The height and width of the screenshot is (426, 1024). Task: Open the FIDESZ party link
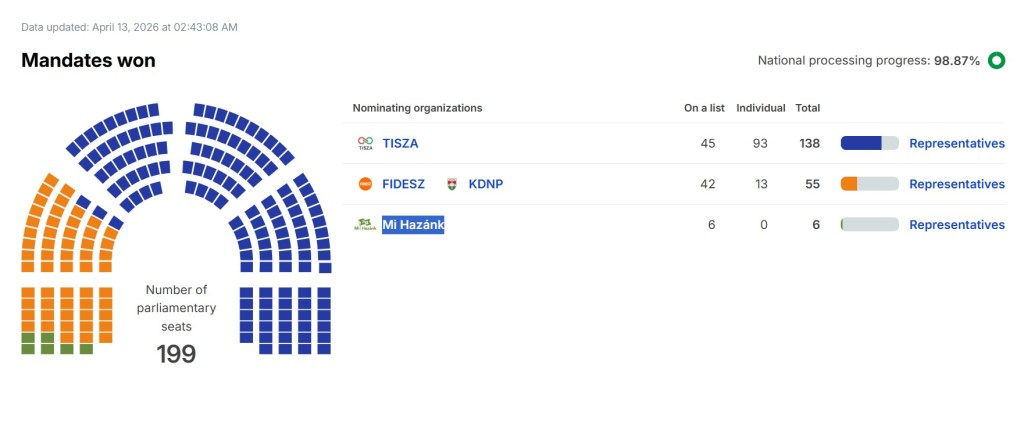pyautogui.click(x=403, y=184)
